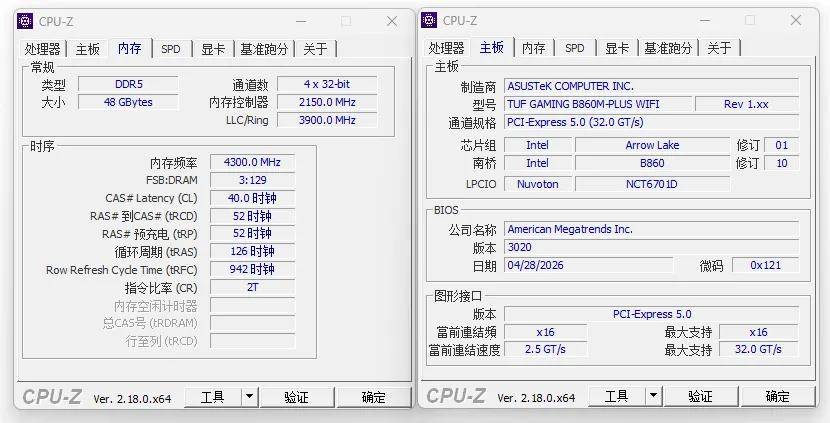Screen dimensions: 830x423
Task: Click the 2150.0 MHz memory controller value
Action: (x=327, y=102)
